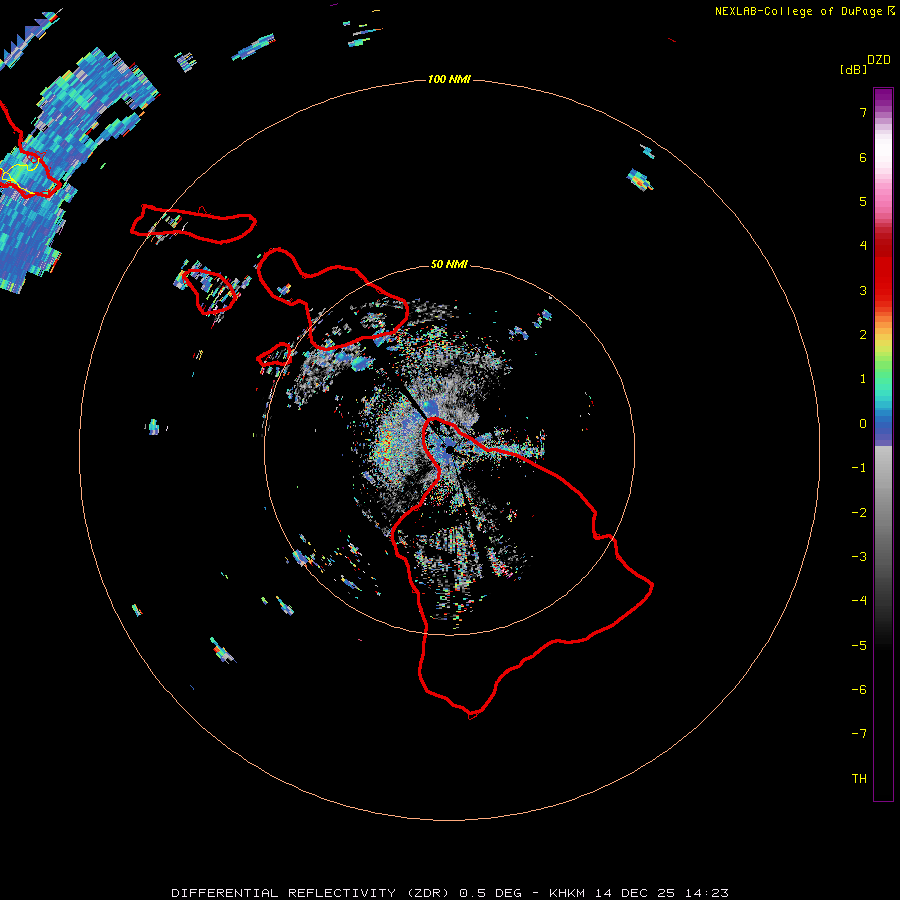Click the 100 NMI range ring label

(x=449, y=79)
